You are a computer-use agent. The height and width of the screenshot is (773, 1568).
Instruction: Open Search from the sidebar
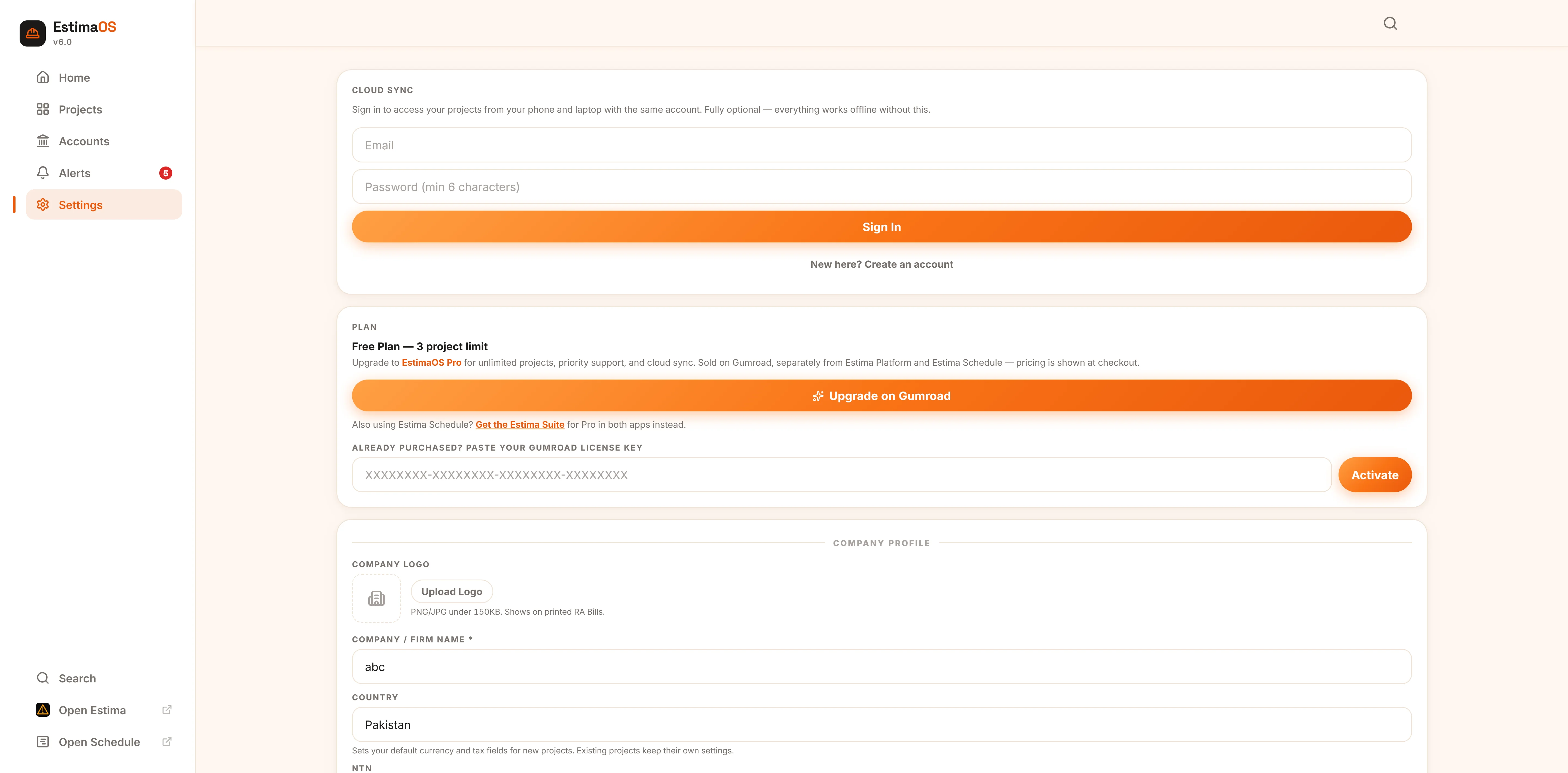(x=104, y=678)
